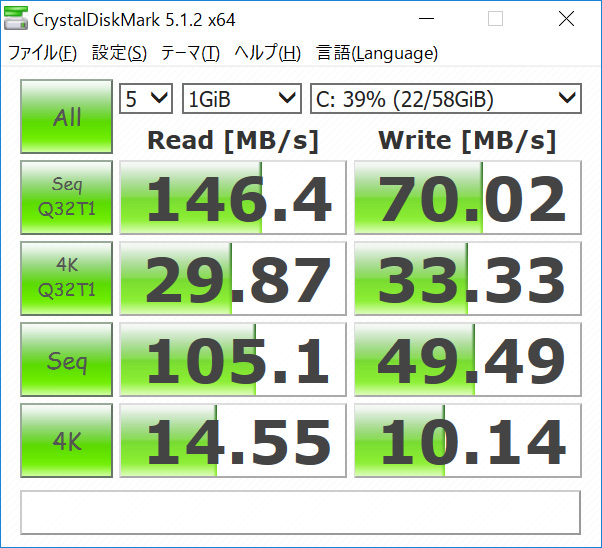This screenshot has width=602, height=548.
Task: Click the Seq read value 105.1
Action: (233, 359)
